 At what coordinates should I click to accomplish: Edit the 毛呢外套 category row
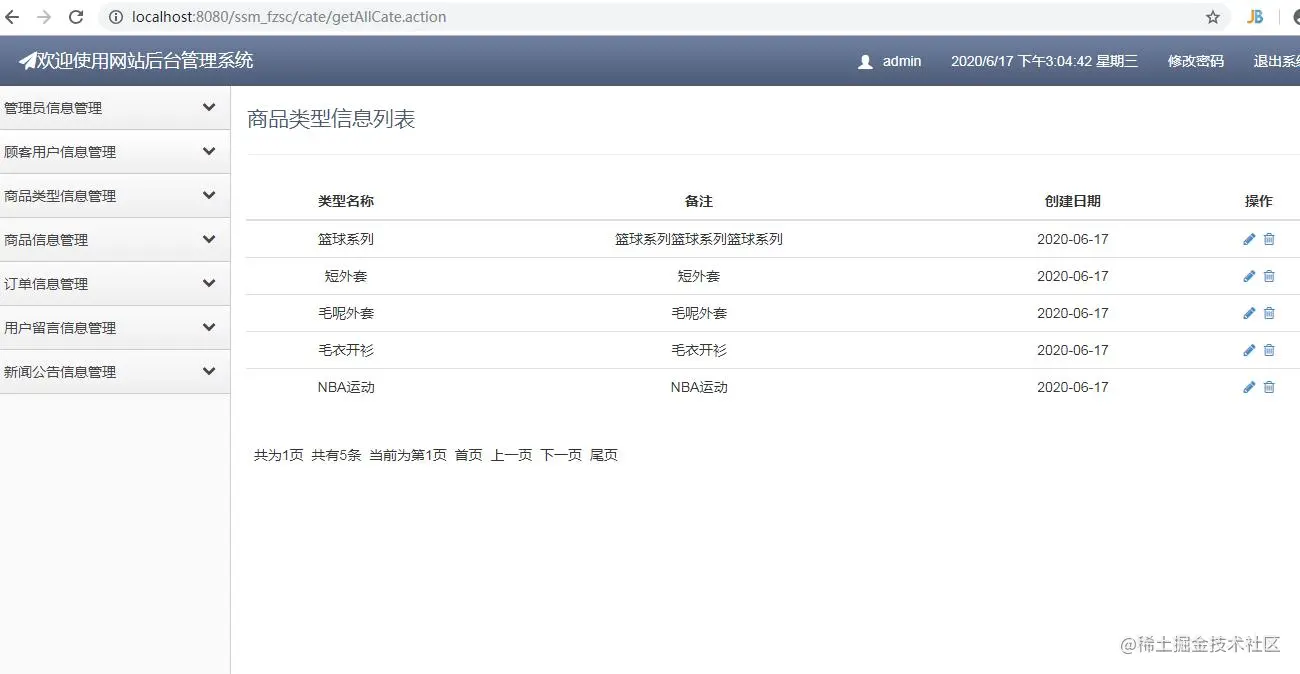click(x=1249, y=313)
